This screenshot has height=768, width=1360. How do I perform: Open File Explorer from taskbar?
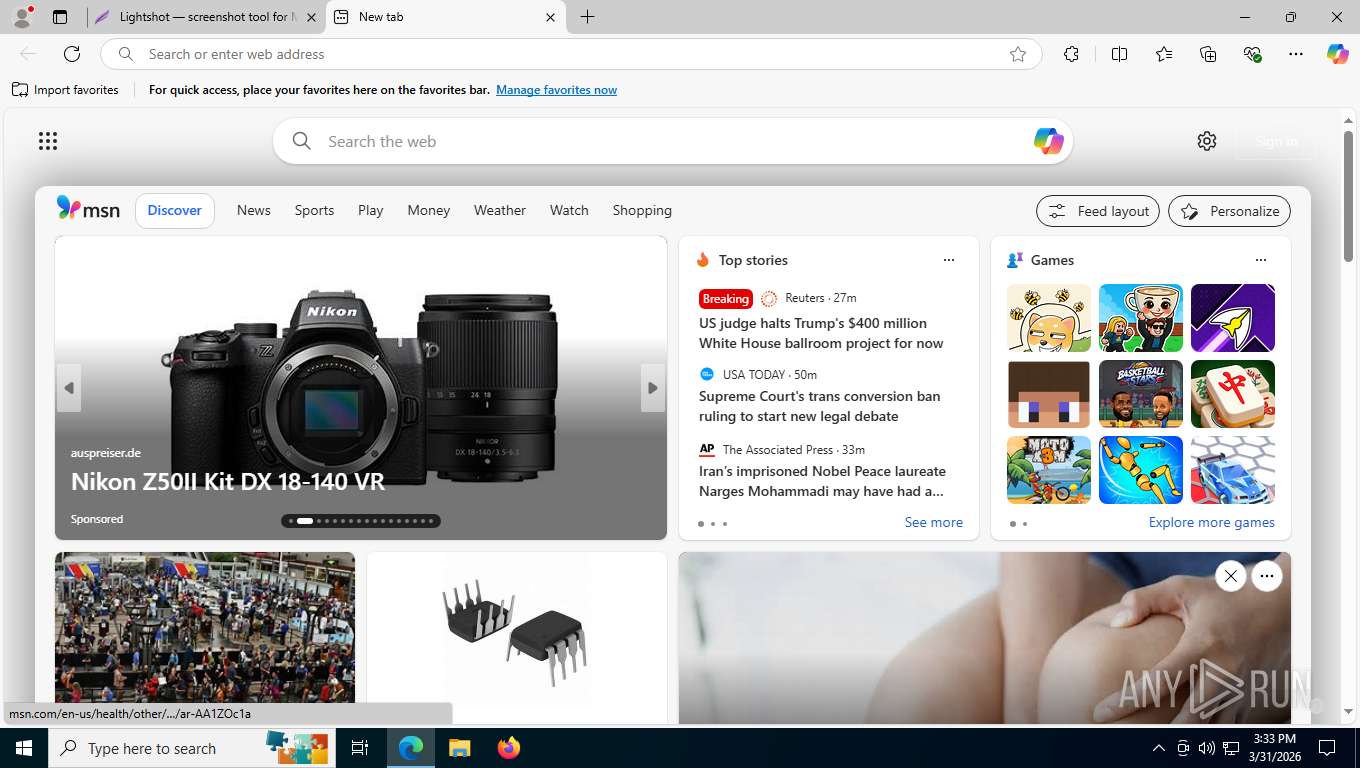point(459,748)
